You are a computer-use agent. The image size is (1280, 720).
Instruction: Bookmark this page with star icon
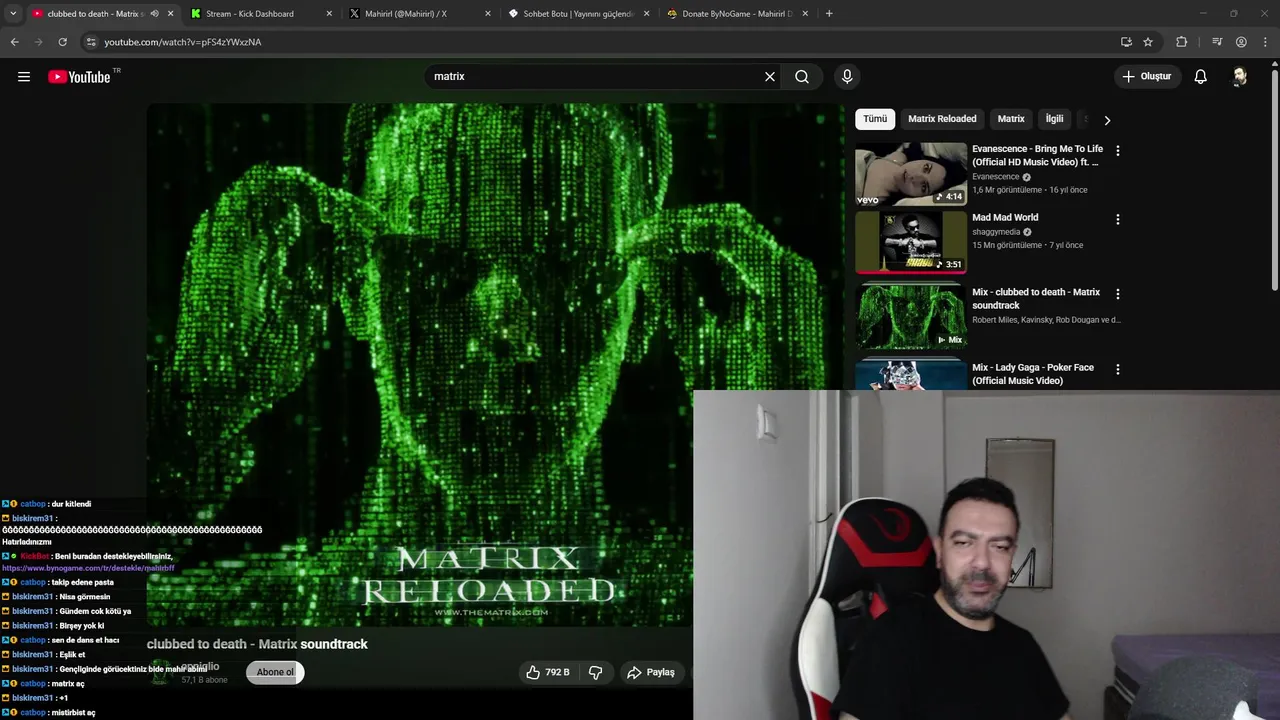[1148, 42]
